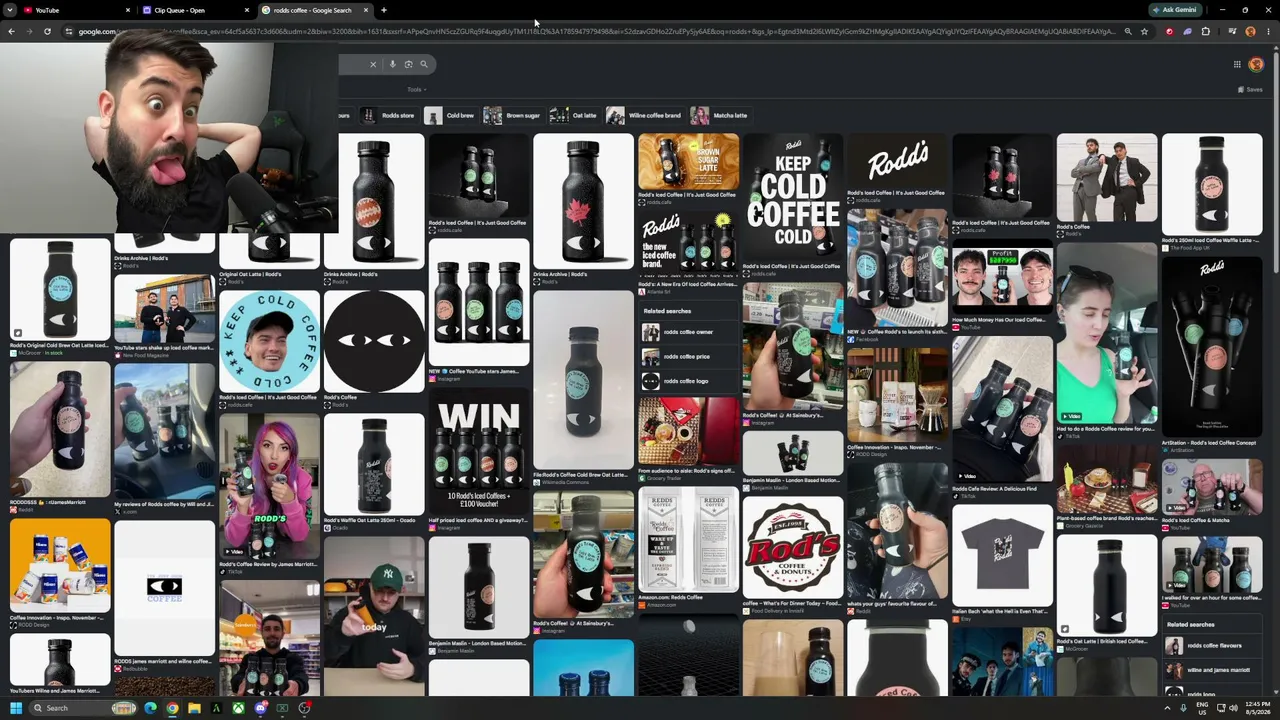Viewport: 1280px width, 720px height.
Task: Switch to the YouTube tab
Action: click(x=75, y=10)
